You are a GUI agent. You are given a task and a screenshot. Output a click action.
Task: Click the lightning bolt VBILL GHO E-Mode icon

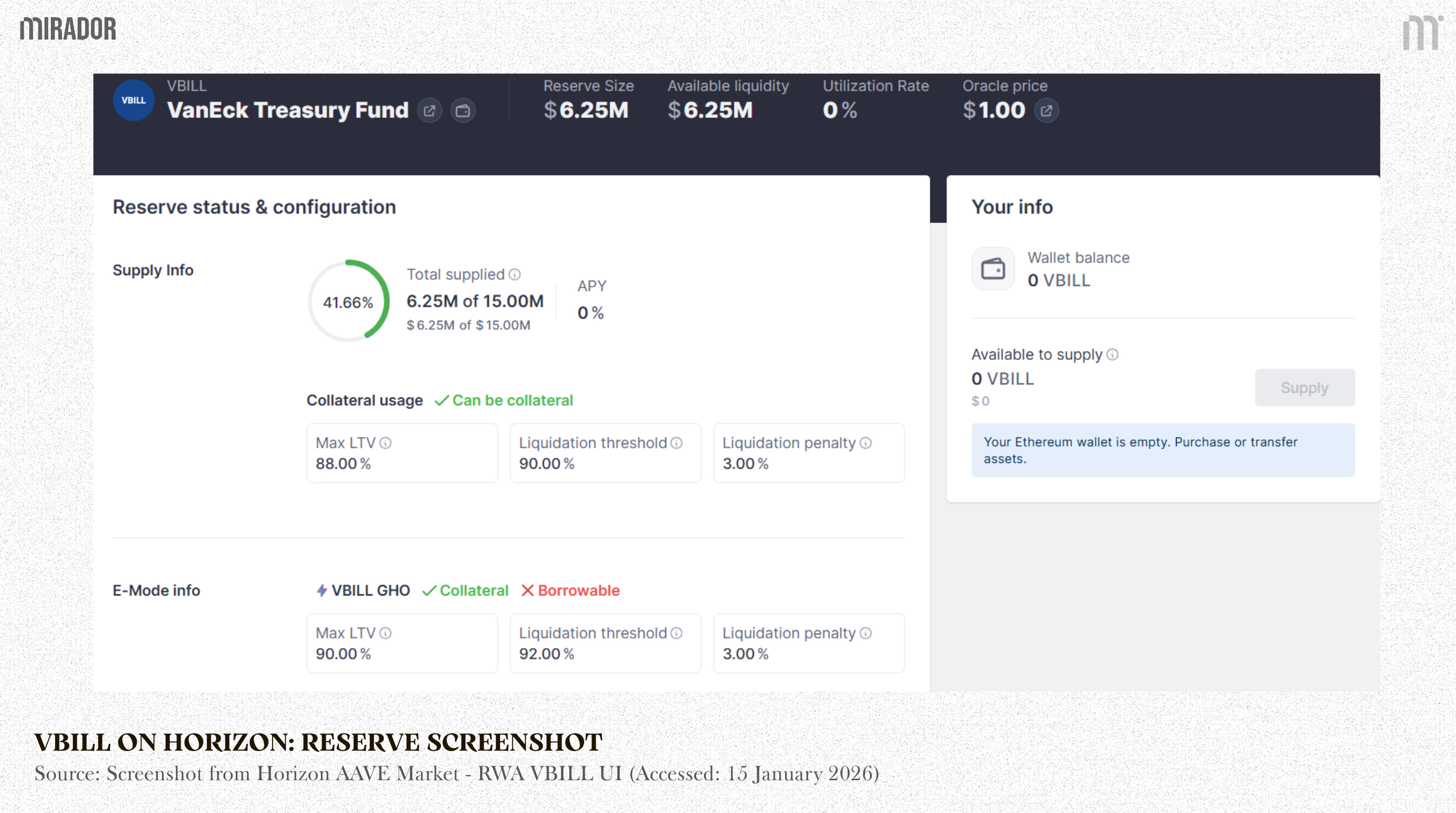coord(322,590)
